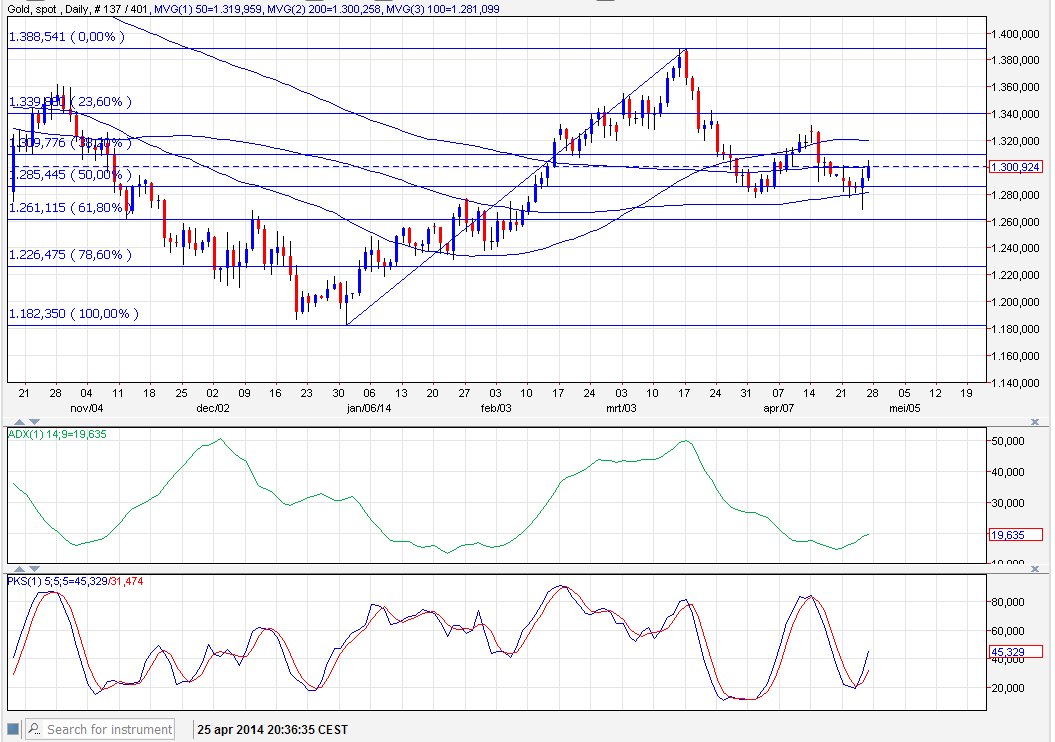Click the apr/07 date axis label
The height and width of the screenshot is (742, 1055).
pyautogui.click(x=778, y=408)
